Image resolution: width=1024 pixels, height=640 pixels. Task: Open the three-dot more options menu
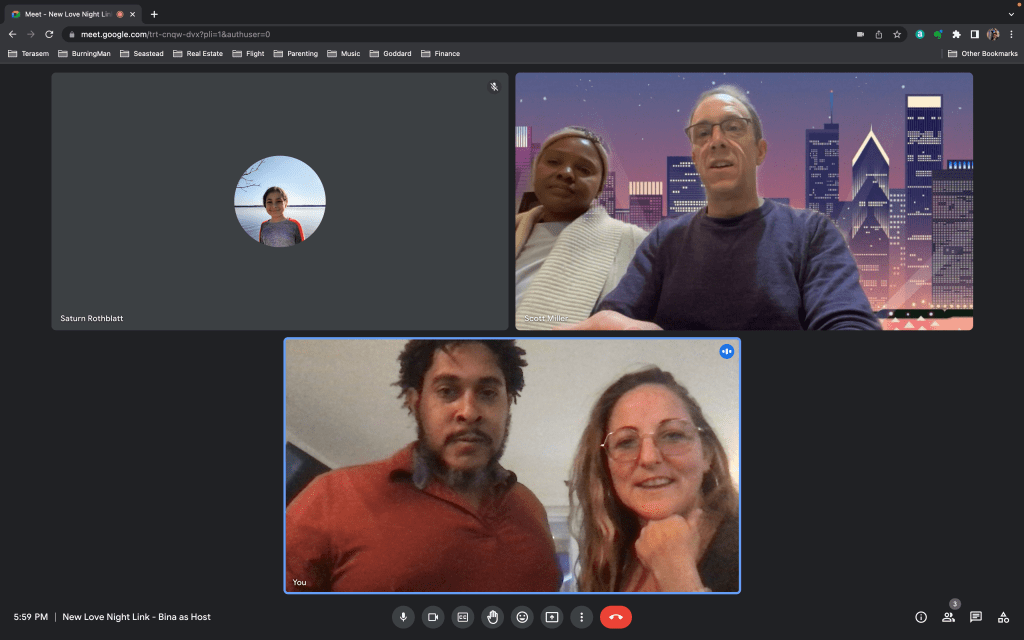coord(581,617)
